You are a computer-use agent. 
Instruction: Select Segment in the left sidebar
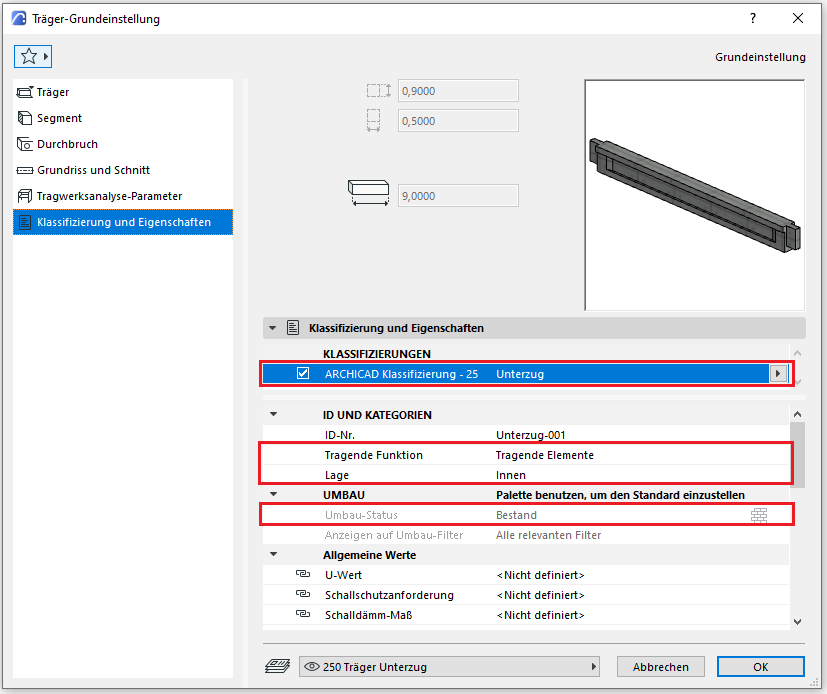pyautogui.click(x=59, y=118)
